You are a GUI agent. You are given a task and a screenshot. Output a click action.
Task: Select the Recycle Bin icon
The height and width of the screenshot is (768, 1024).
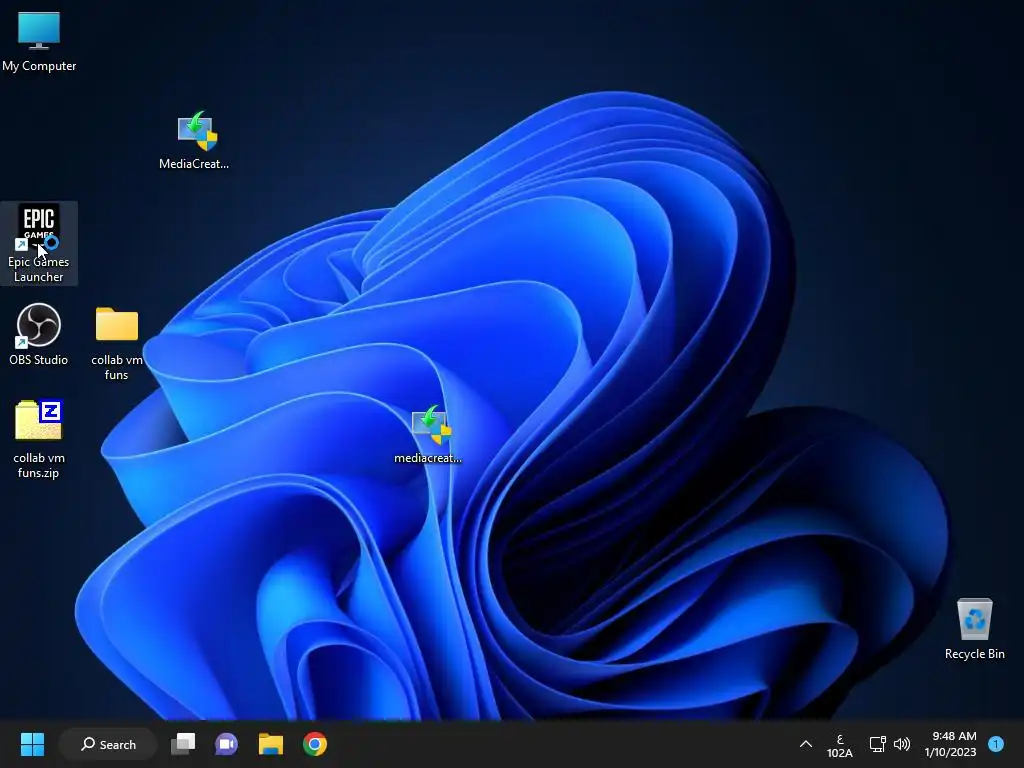coord(974,628)
